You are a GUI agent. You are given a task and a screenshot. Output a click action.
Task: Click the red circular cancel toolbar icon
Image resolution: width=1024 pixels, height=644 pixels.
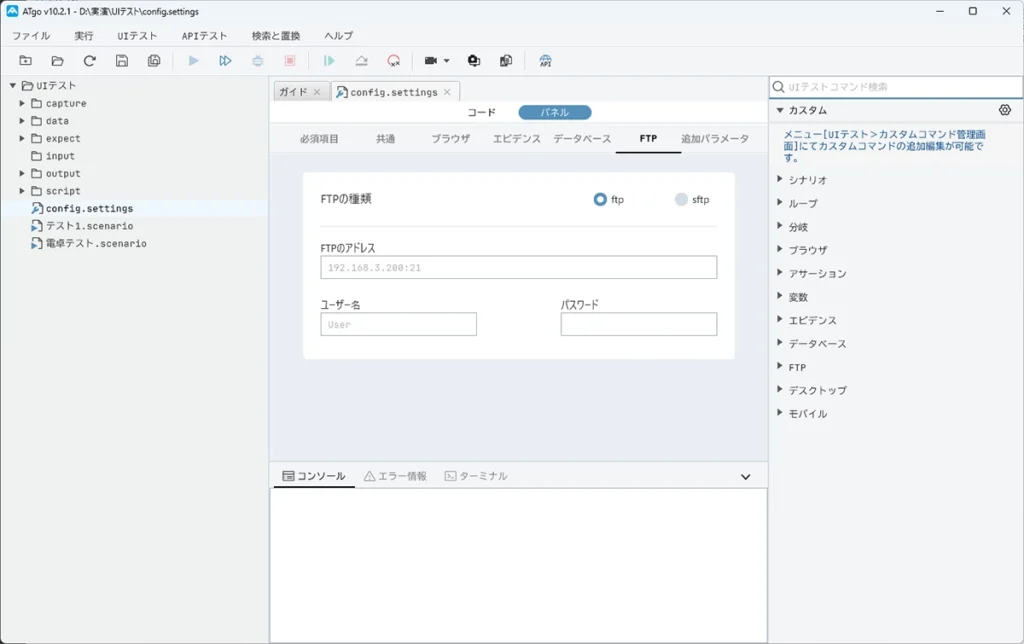[x=393, y=61]
